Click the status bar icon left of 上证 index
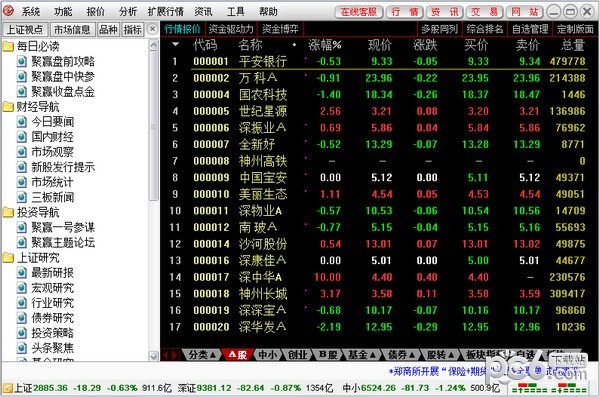The image size is (600, 397). 7,389
